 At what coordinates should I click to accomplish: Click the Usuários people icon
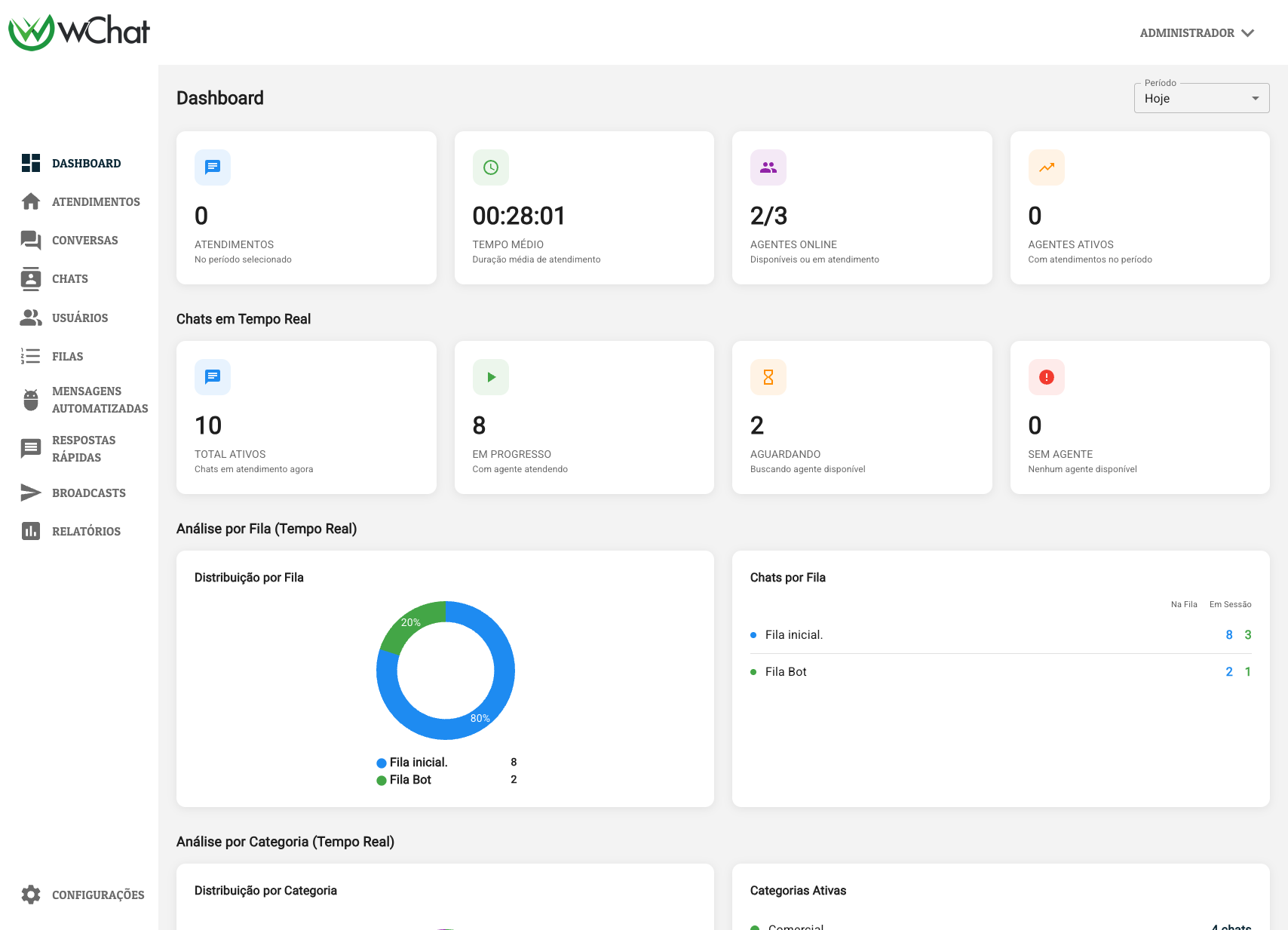(31, 318)
